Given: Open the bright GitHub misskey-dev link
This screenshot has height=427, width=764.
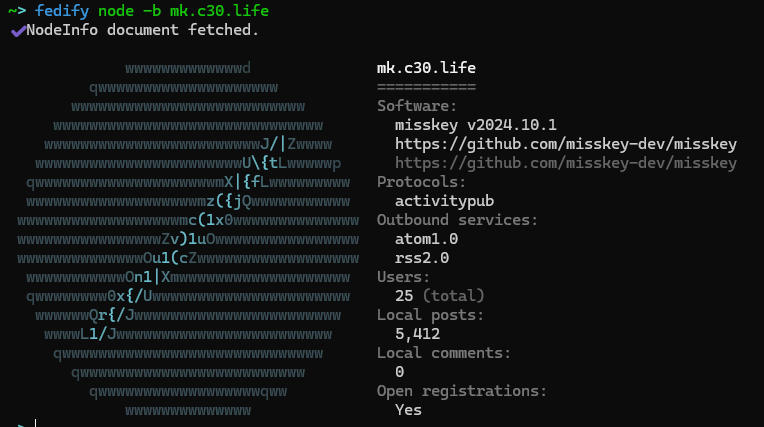Looking at the screenshot, I should pyautogui.click(x=566, y=144).
